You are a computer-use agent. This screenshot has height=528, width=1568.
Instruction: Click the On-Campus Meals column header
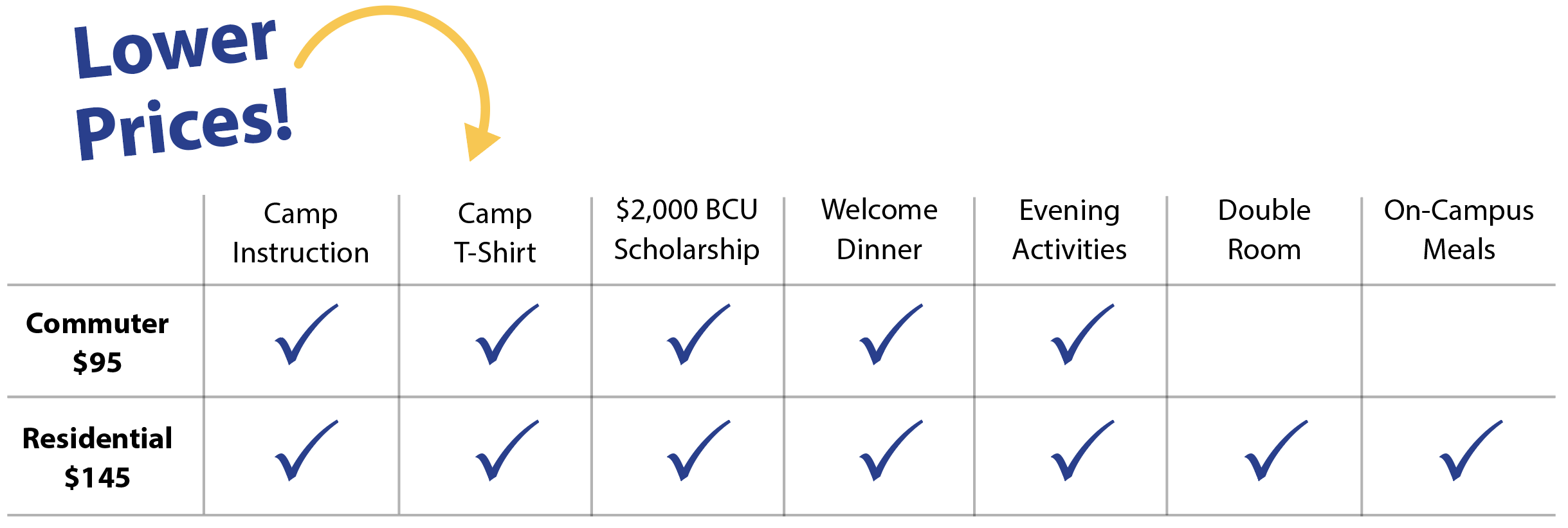click(1459, 230)
